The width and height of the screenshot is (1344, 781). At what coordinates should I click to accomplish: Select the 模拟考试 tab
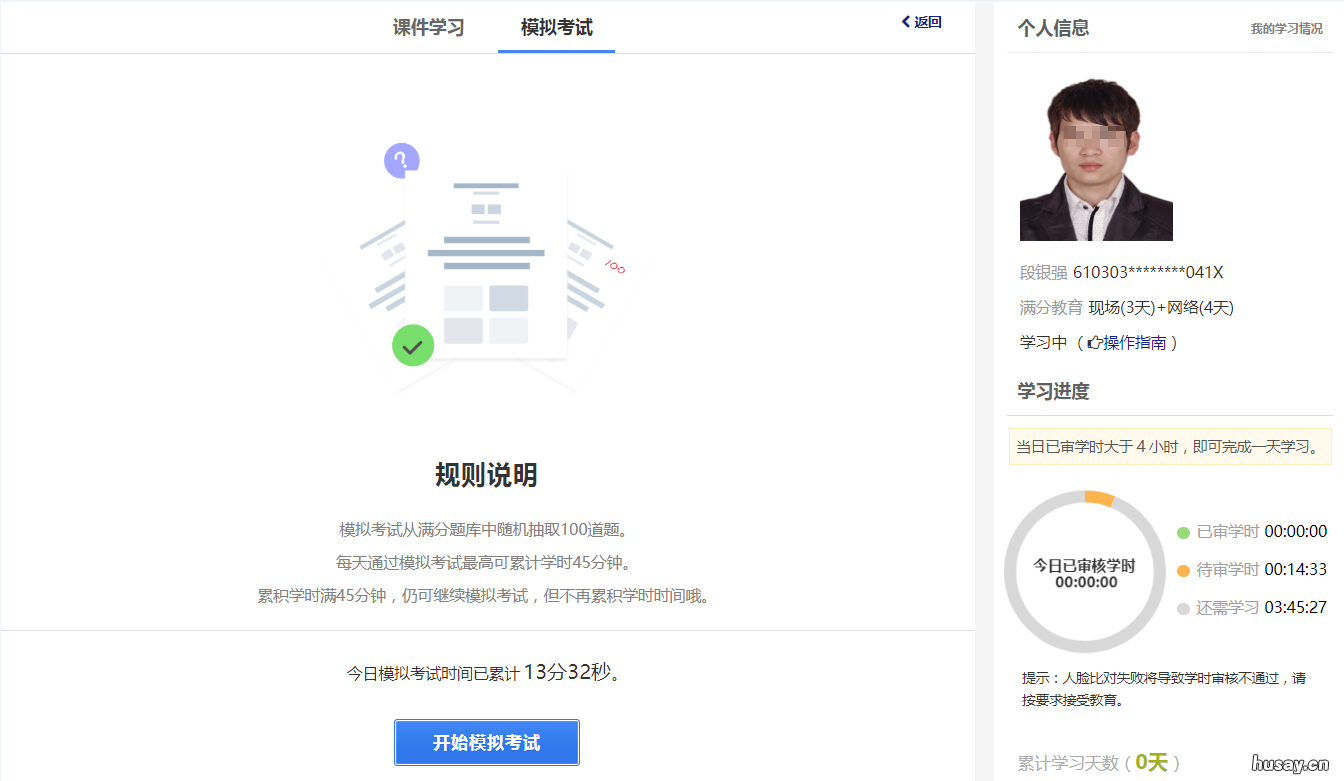click(556, 28)
